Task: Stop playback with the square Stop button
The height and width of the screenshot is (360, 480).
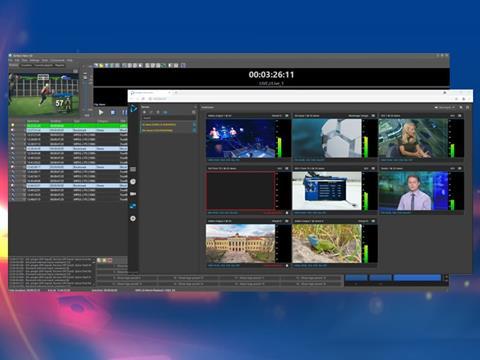Action: click(x=113, y=112)
